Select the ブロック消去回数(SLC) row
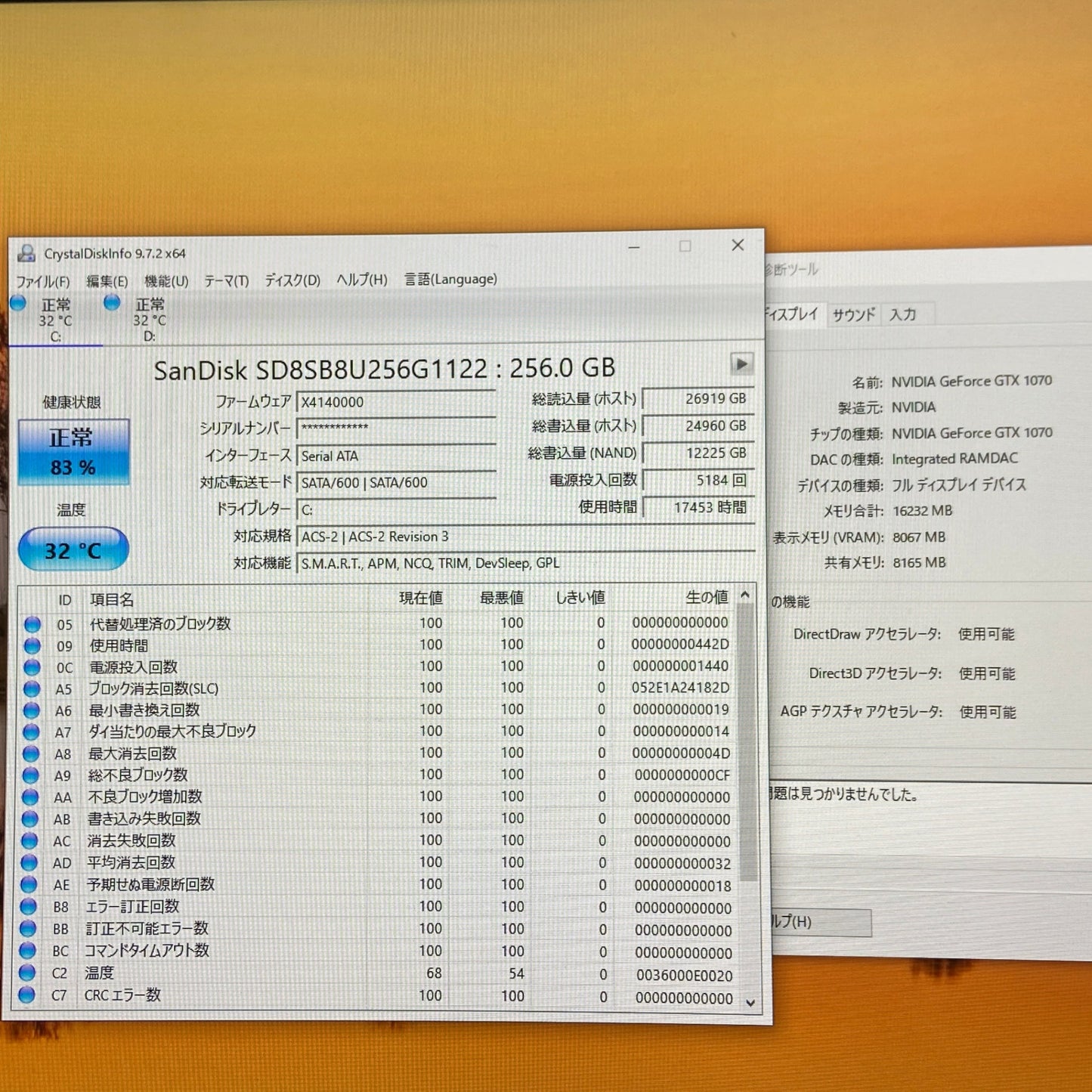The image size is (1092, 1092). (x=378, y=688)
